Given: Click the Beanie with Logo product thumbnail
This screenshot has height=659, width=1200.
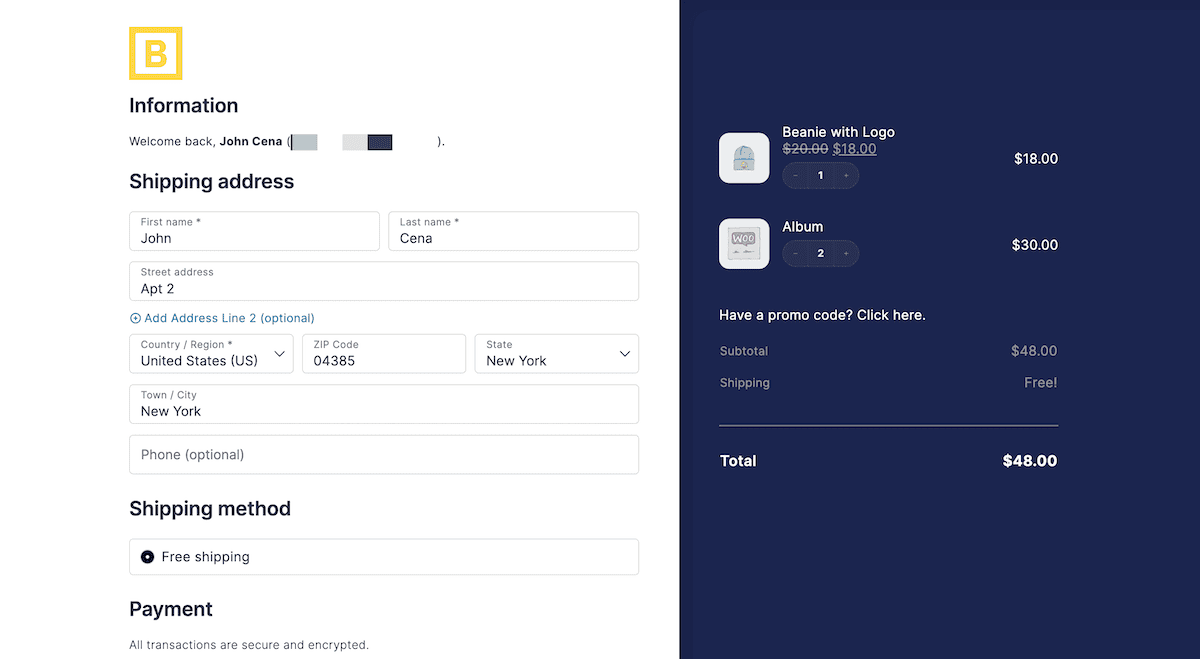Looking at the screenshot, I should pos(744,158).
